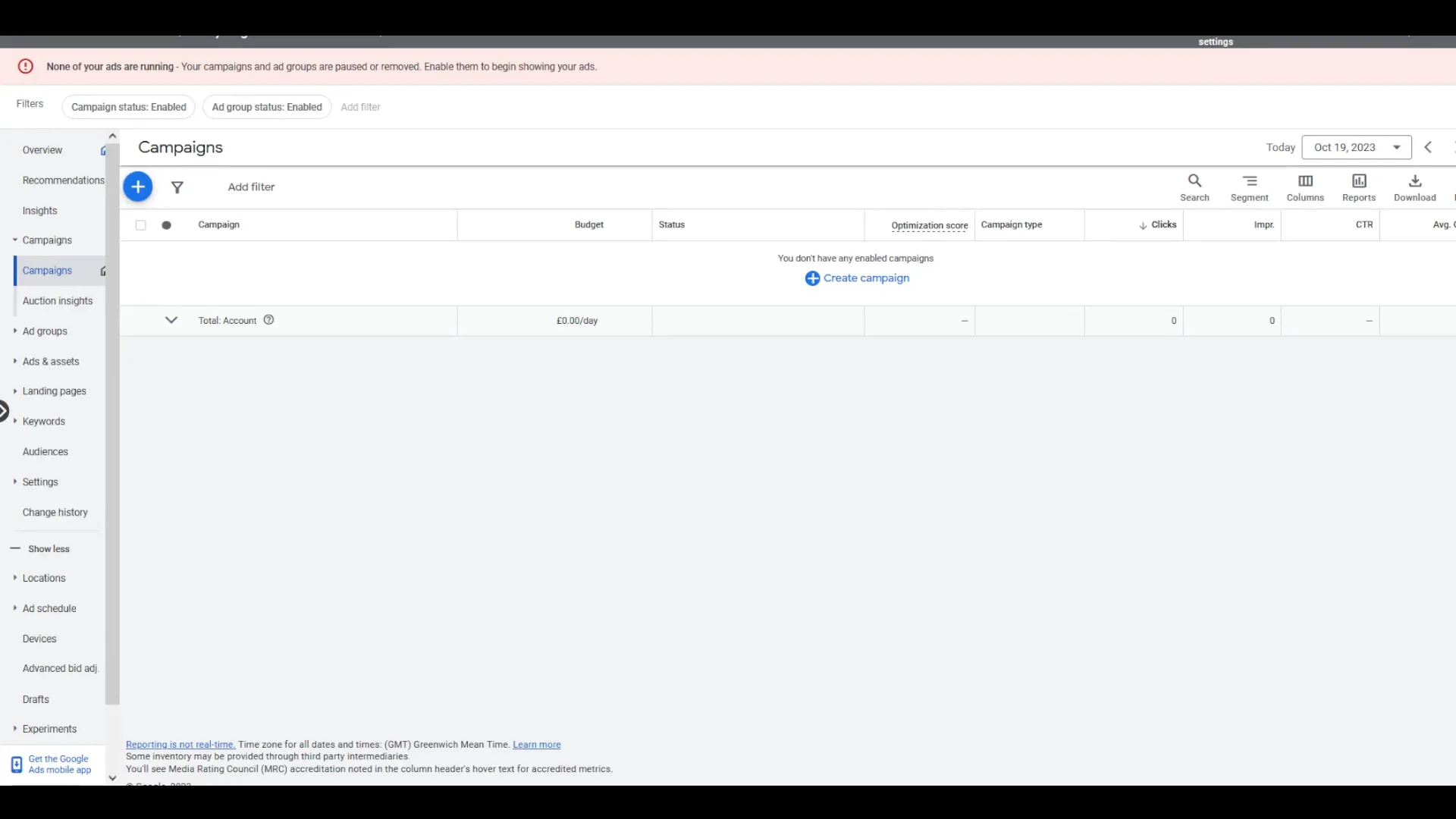Click the red alert warning icon
The image size is (1456, 819).
pos(26,67)
